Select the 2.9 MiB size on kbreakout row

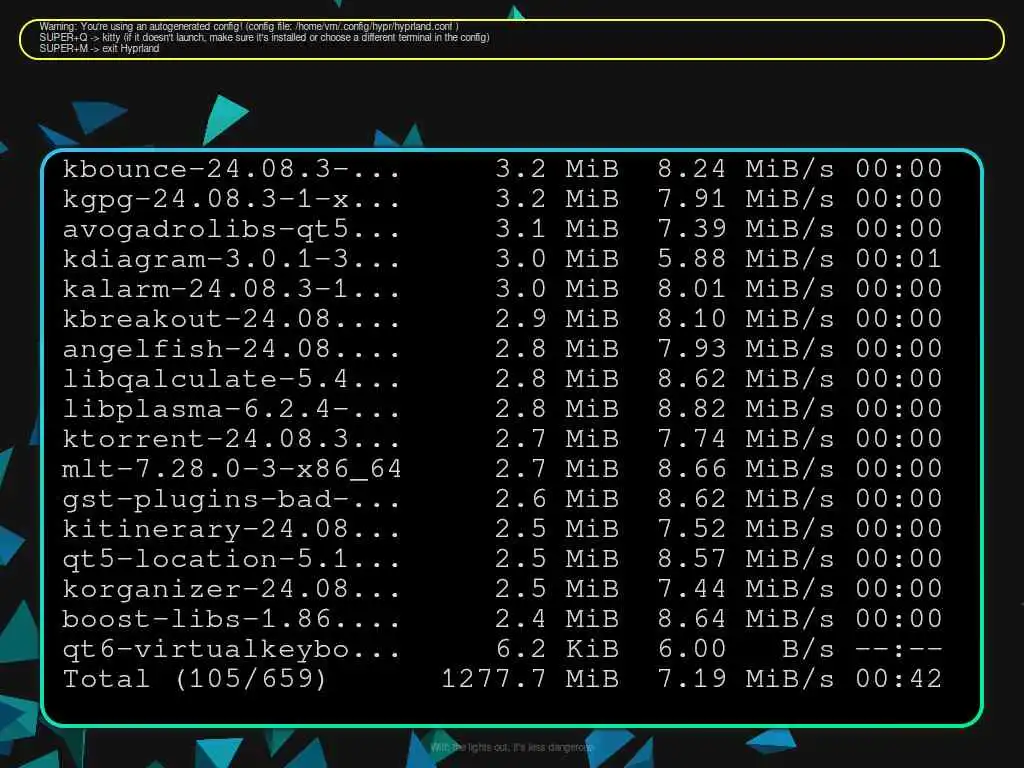(557, 319)
